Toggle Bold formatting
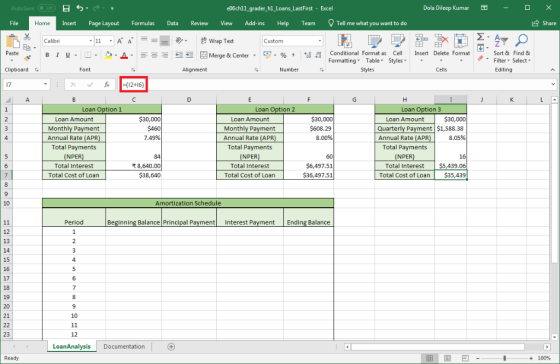The width and height of the screenshot is (560, 364). (47, 55)
